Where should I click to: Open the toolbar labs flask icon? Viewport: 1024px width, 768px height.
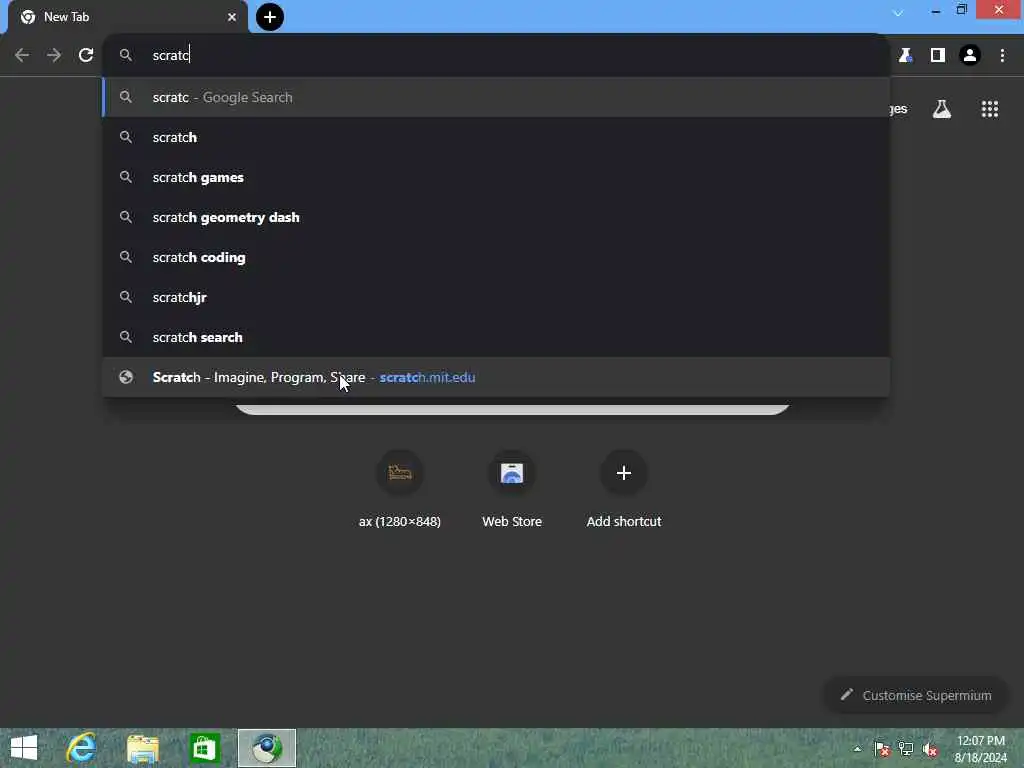coord(905,56)
